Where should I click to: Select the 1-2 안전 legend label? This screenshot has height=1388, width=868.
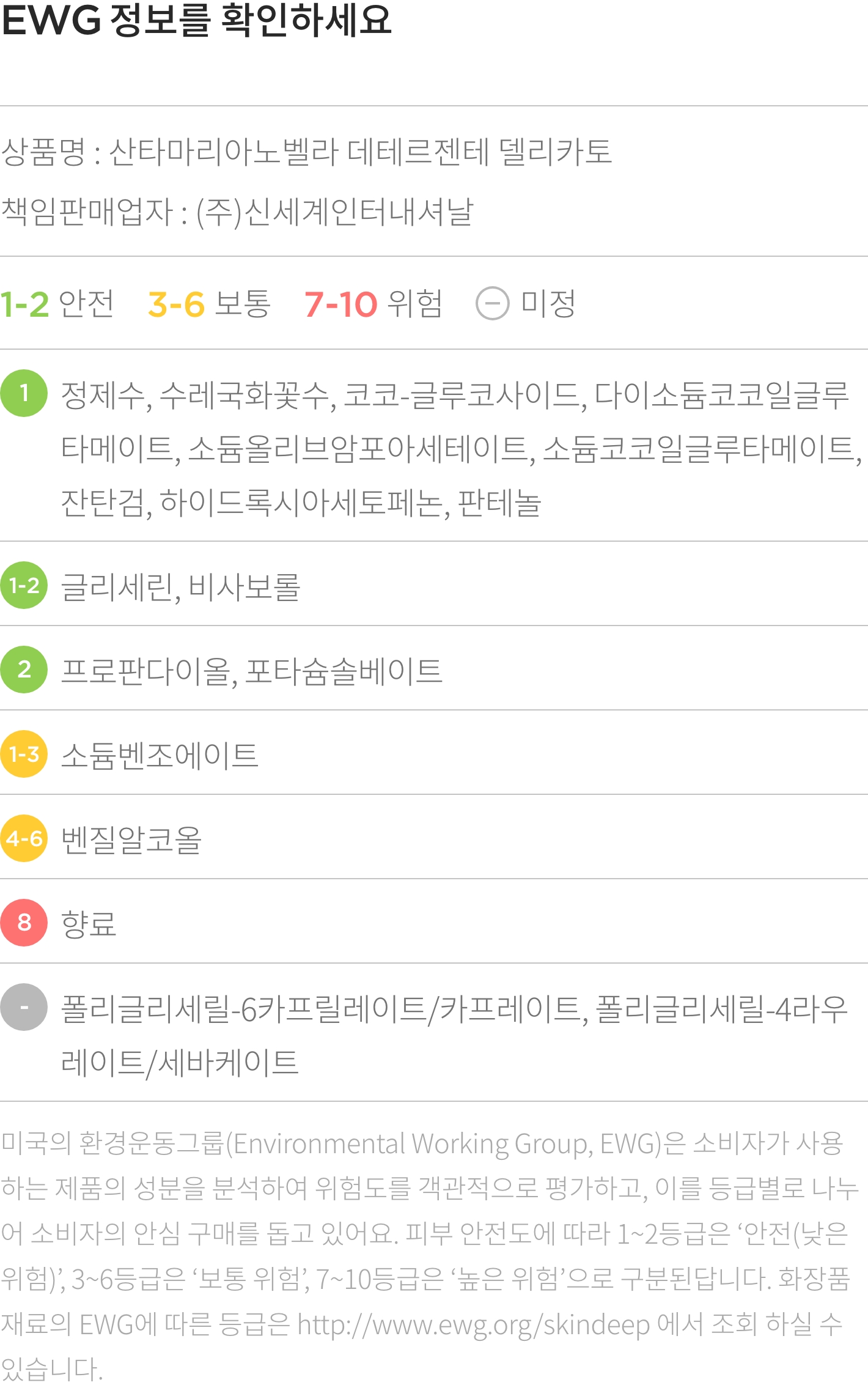pos(57,304)
